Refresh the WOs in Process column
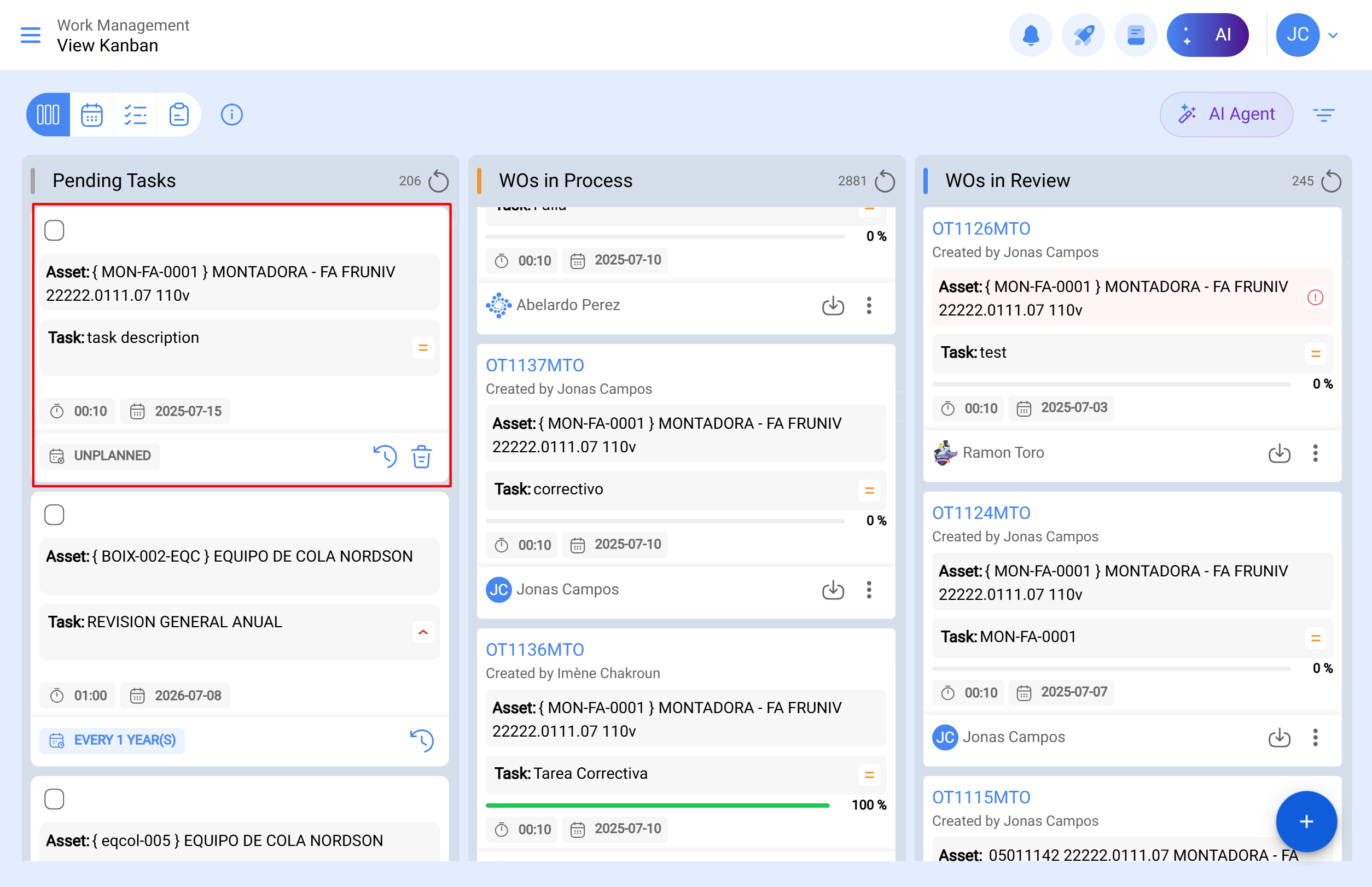 click(x=885, y=182)
